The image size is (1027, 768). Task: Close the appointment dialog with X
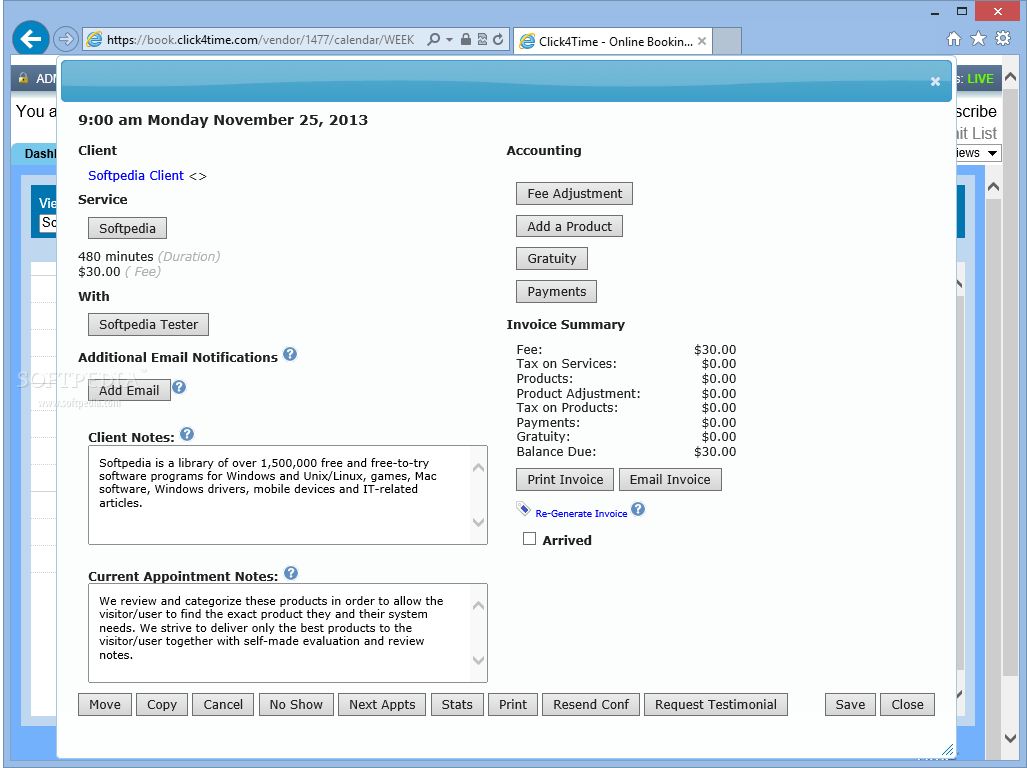tap(935, 81)
